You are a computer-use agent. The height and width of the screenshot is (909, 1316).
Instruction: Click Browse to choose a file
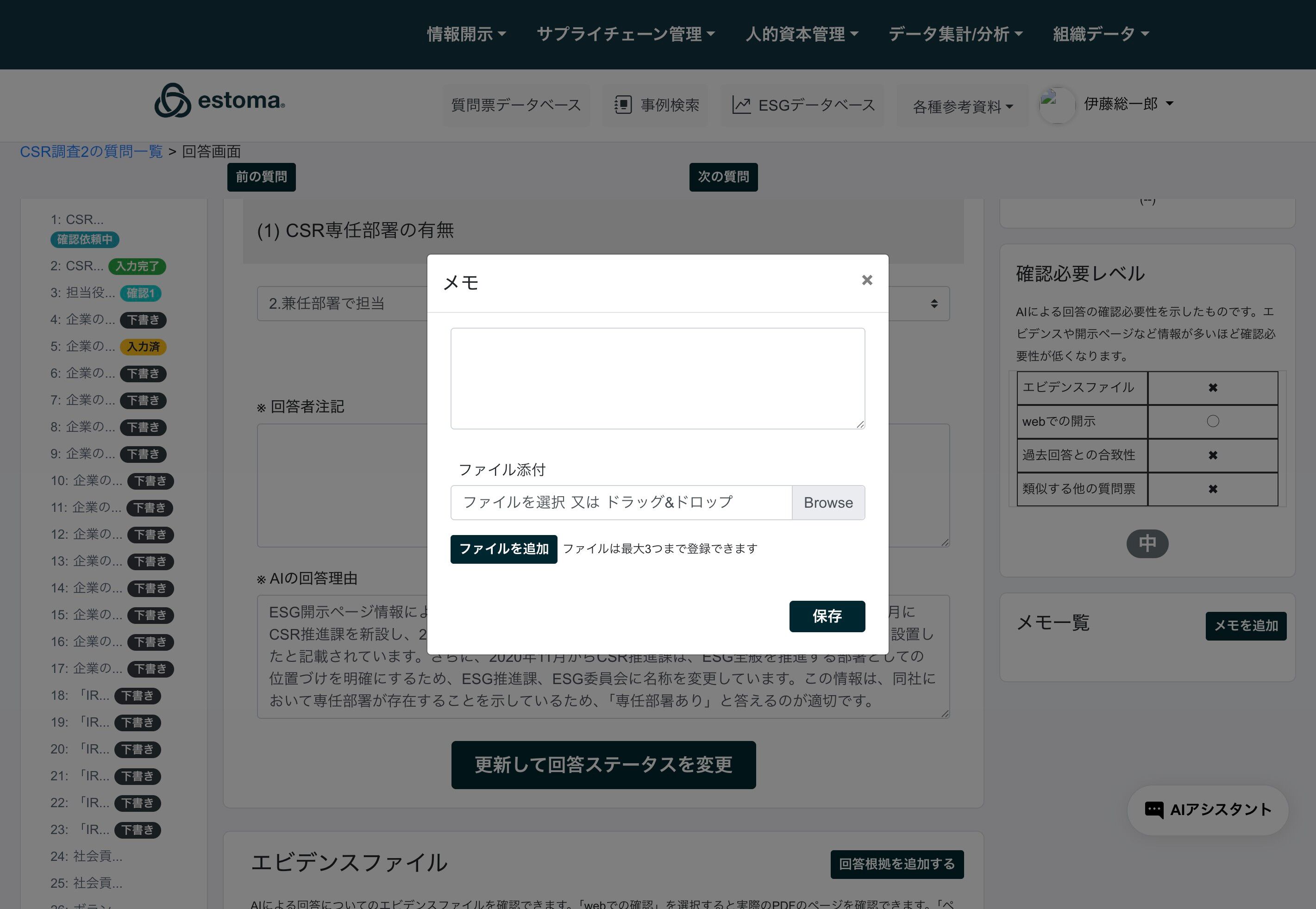tap(828, 502)
